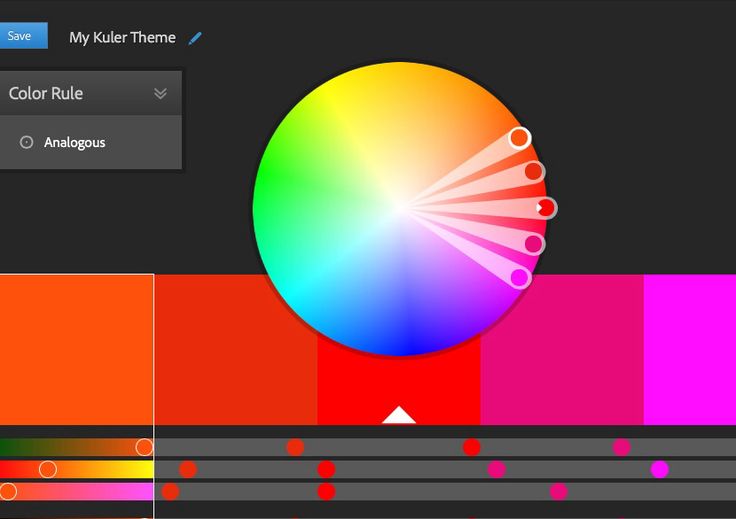
Task: Click the handle on red-to-pink gradient slider
Action: point(8,491)
